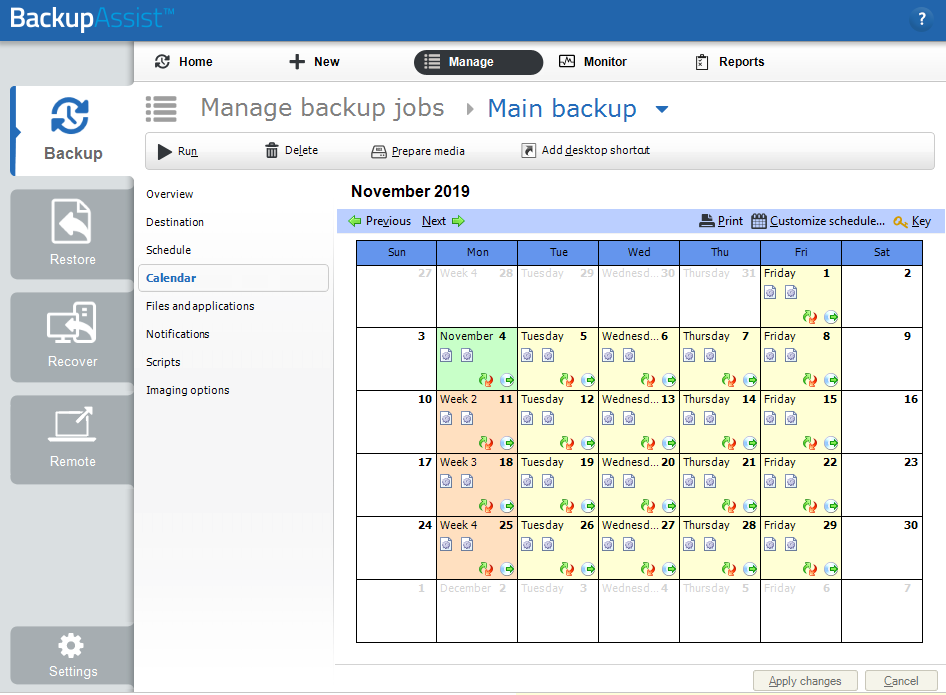
Task: Open the Recover section sidebar icon
Action: [70, 322]
